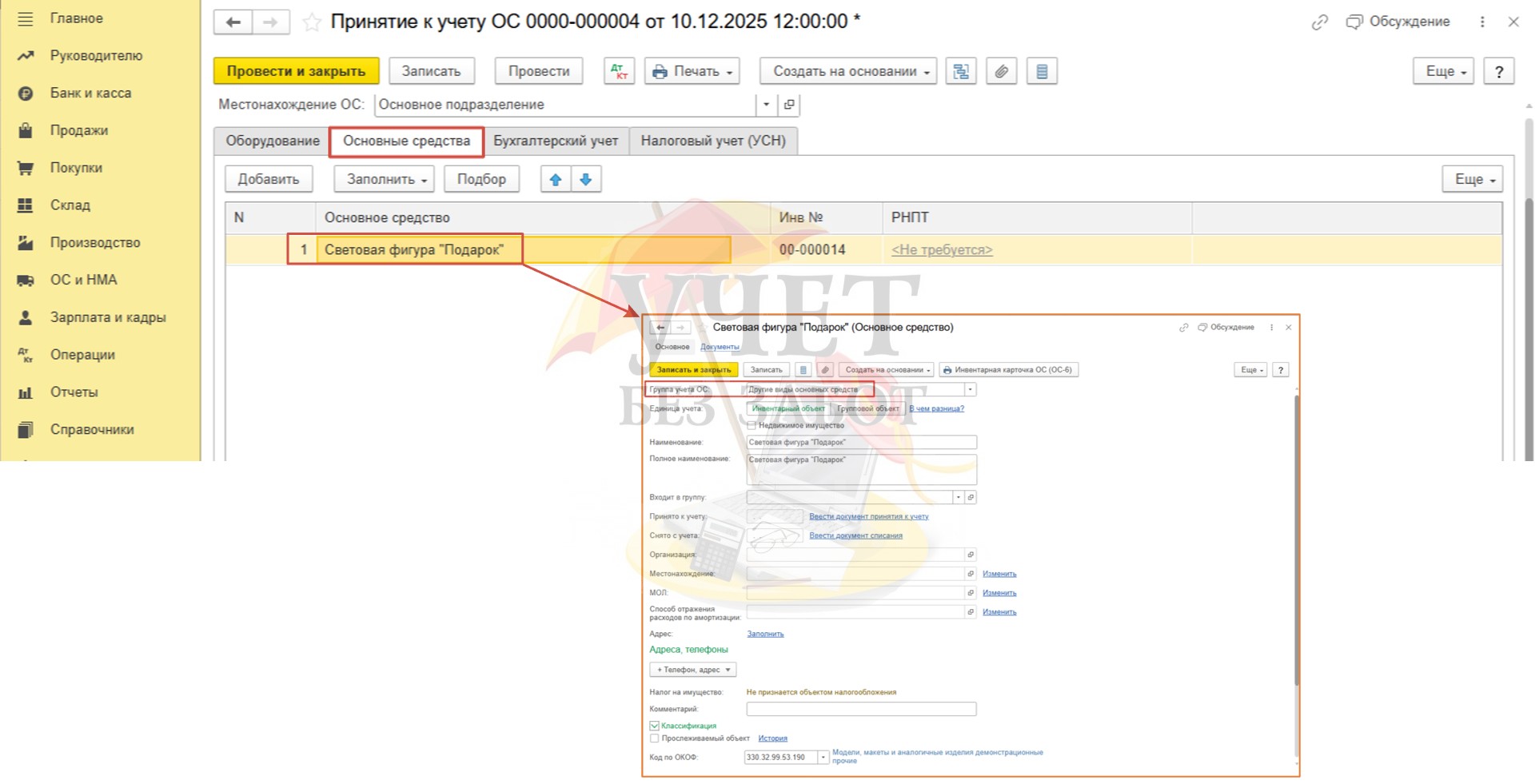1535x784 pixels.
Task: Copy document link via chain icon
Action: pyautogui.click(x=1319, y=22)
